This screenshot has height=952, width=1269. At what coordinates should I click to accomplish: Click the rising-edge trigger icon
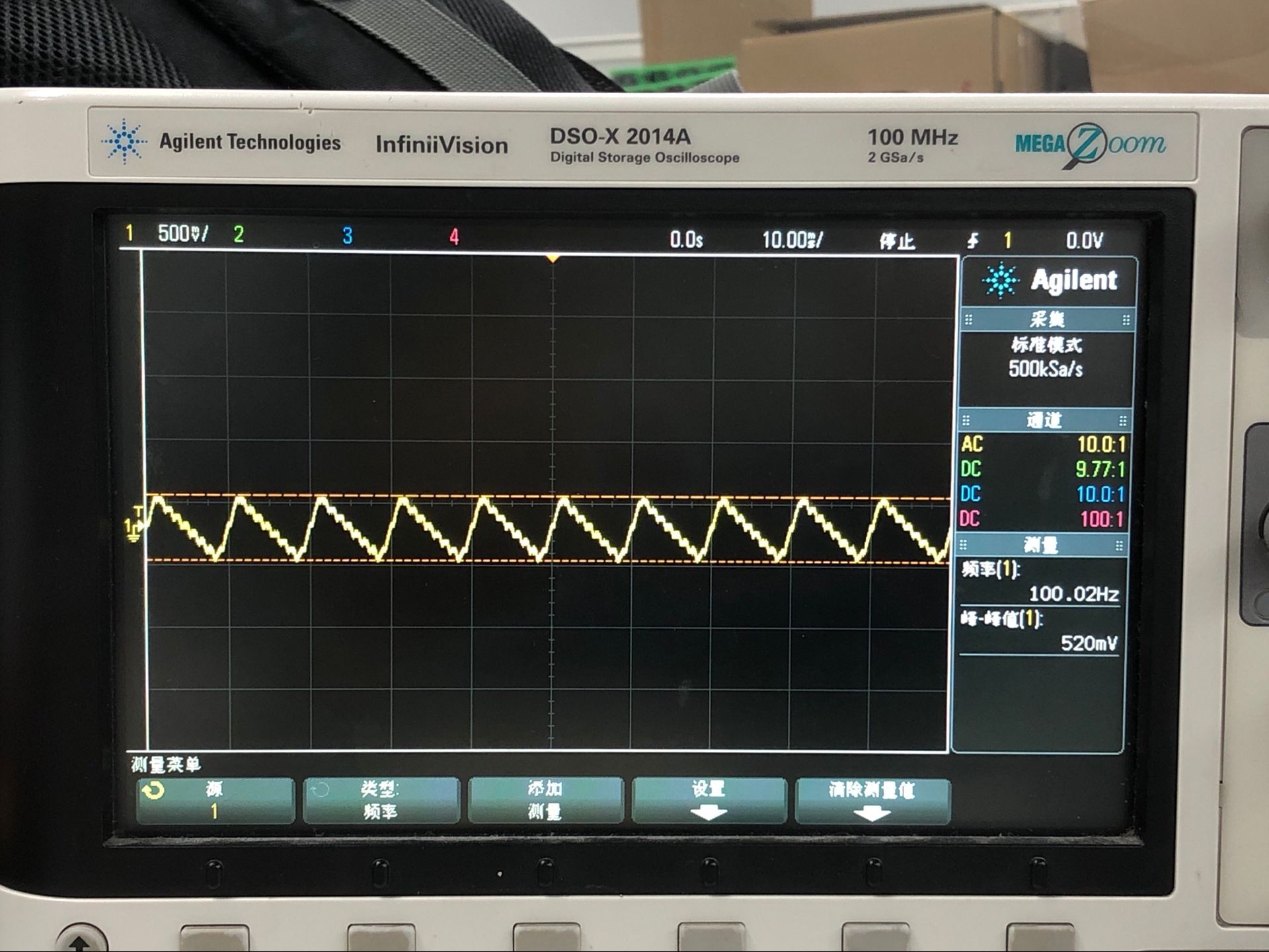pyautogui.click(x=972, y=240)
